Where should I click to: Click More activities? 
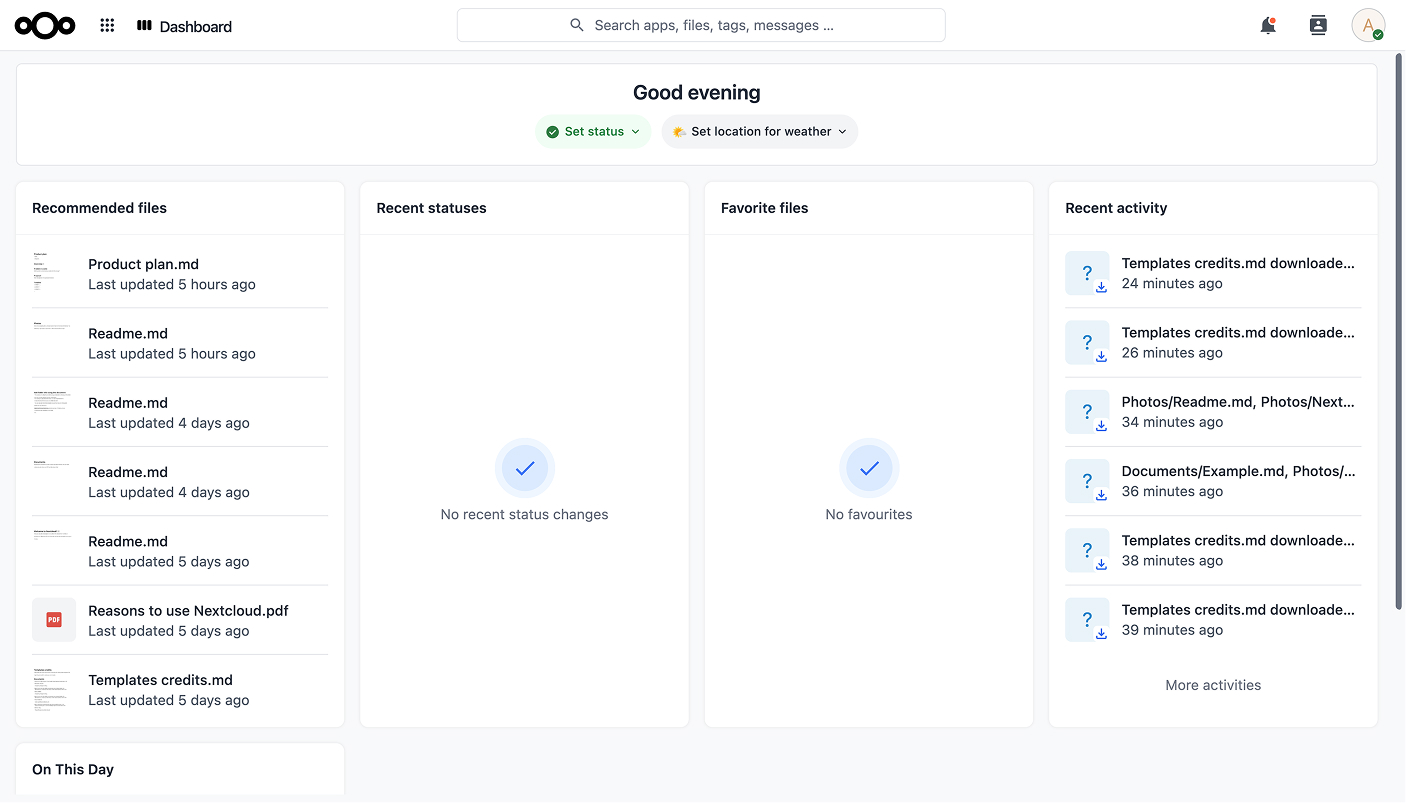tap(1213, 685)
